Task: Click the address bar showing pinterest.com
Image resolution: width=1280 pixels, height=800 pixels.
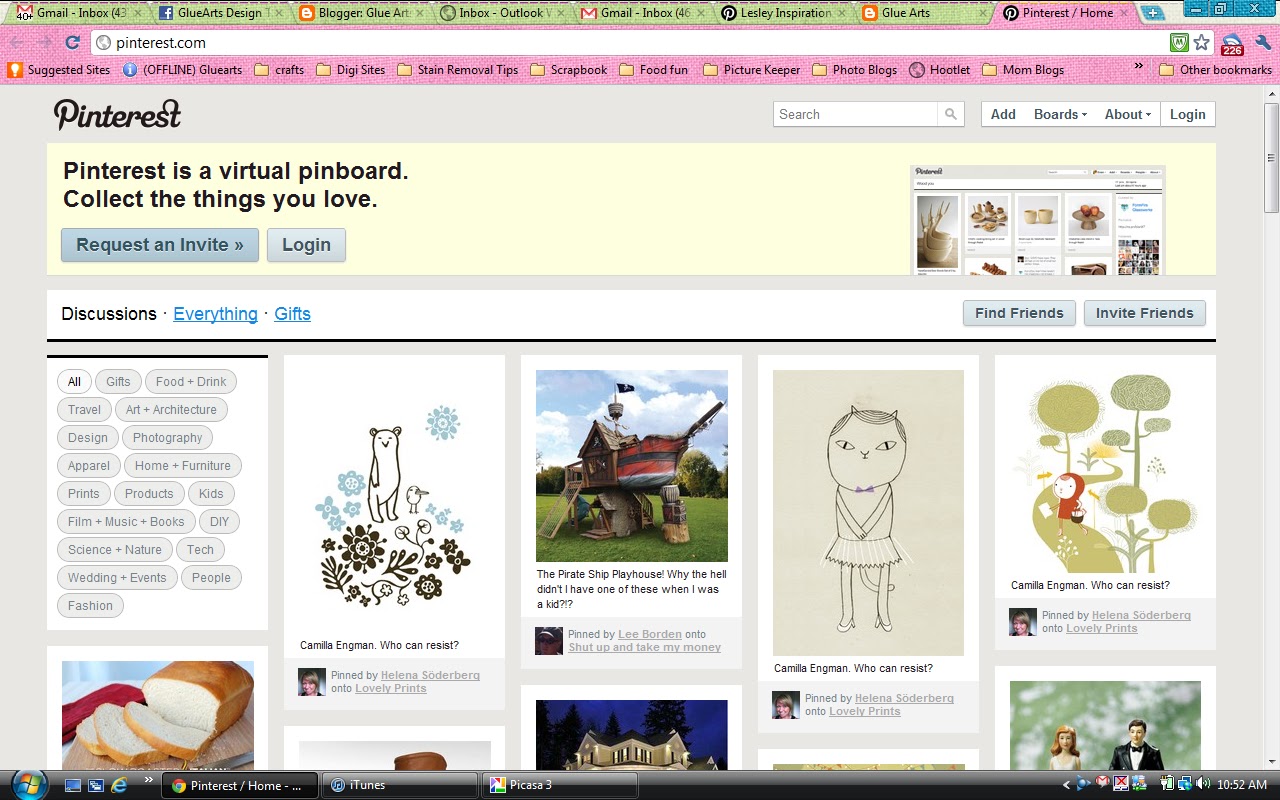Action: pyautogui.click(x=630, y=43)
